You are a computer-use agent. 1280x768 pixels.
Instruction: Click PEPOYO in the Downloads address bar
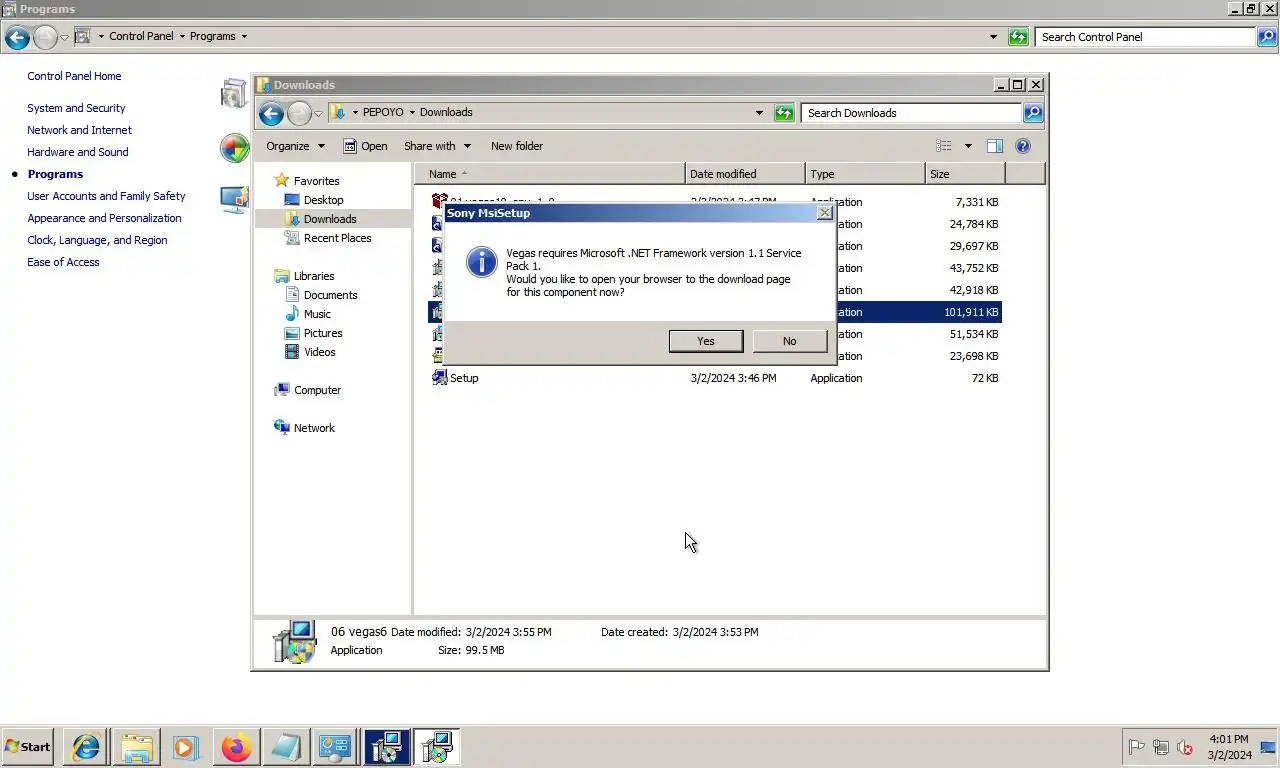[382, 112]
